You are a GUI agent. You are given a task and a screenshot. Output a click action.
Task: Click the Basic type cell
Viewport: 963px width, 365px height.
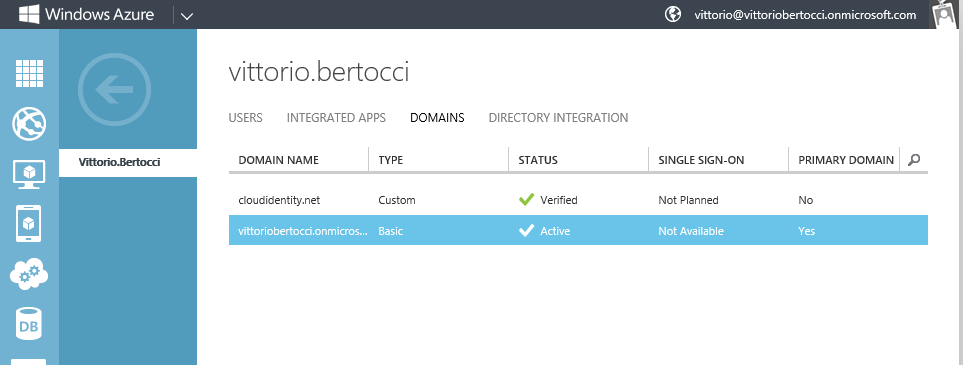click(391, 232)
